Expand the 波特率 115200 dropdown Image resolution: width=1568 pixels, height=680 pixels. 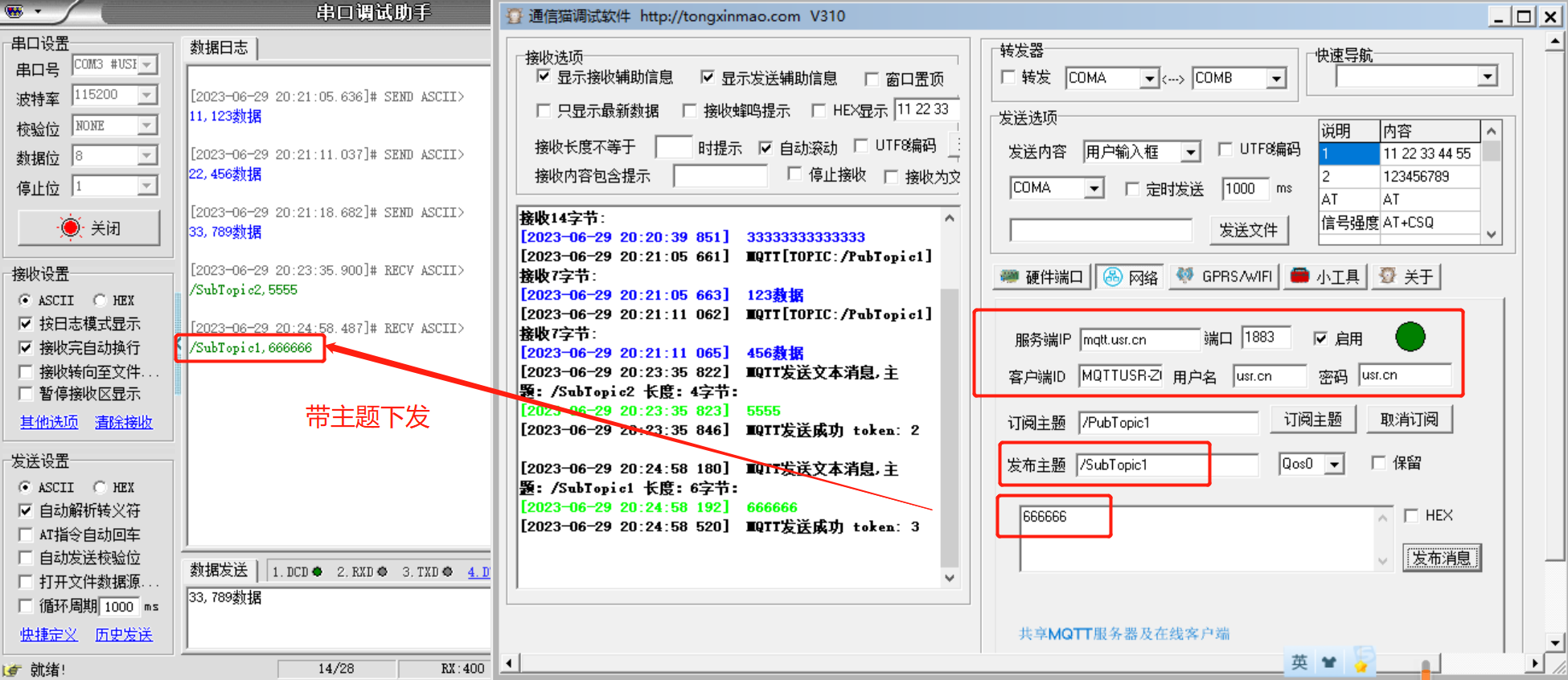coord(146,95)
